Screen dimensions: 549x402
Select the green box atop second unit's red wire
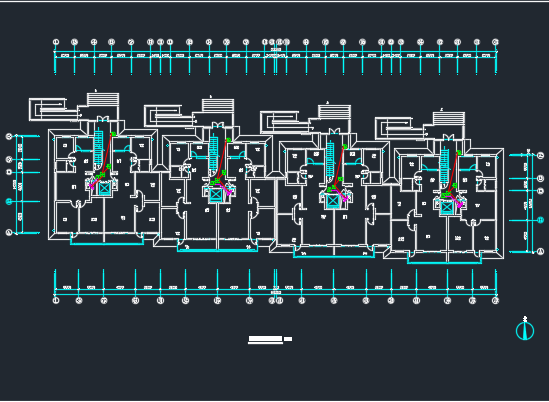pos(228,140)
